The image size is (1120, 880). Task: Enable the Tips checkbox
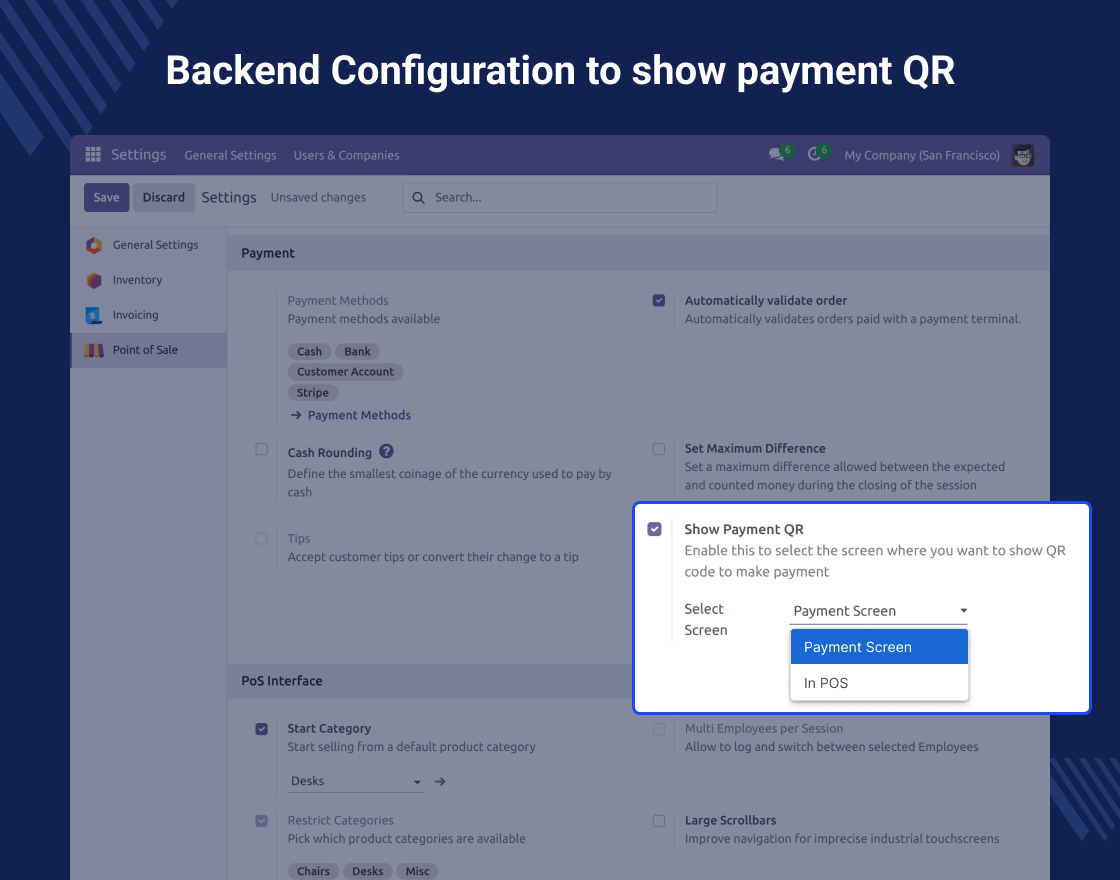(x=261, y=539)
